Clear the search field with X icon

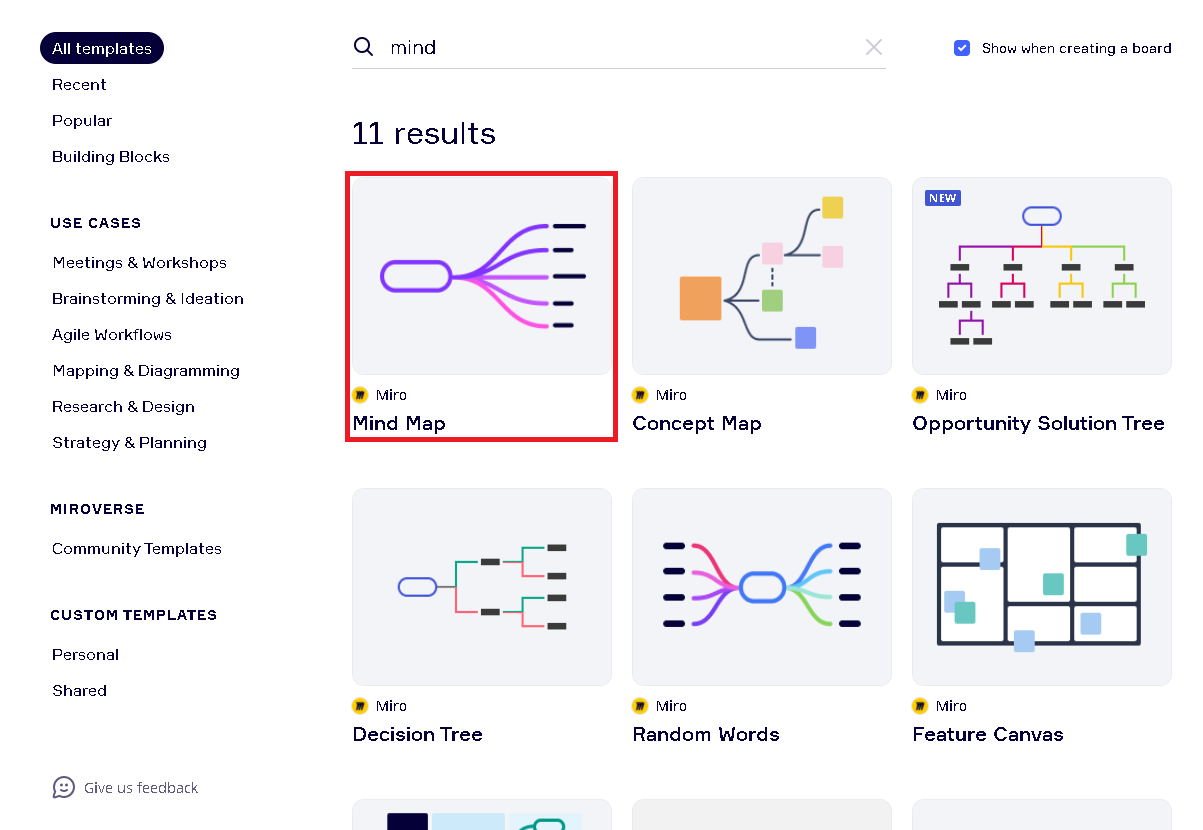point(874,47)
